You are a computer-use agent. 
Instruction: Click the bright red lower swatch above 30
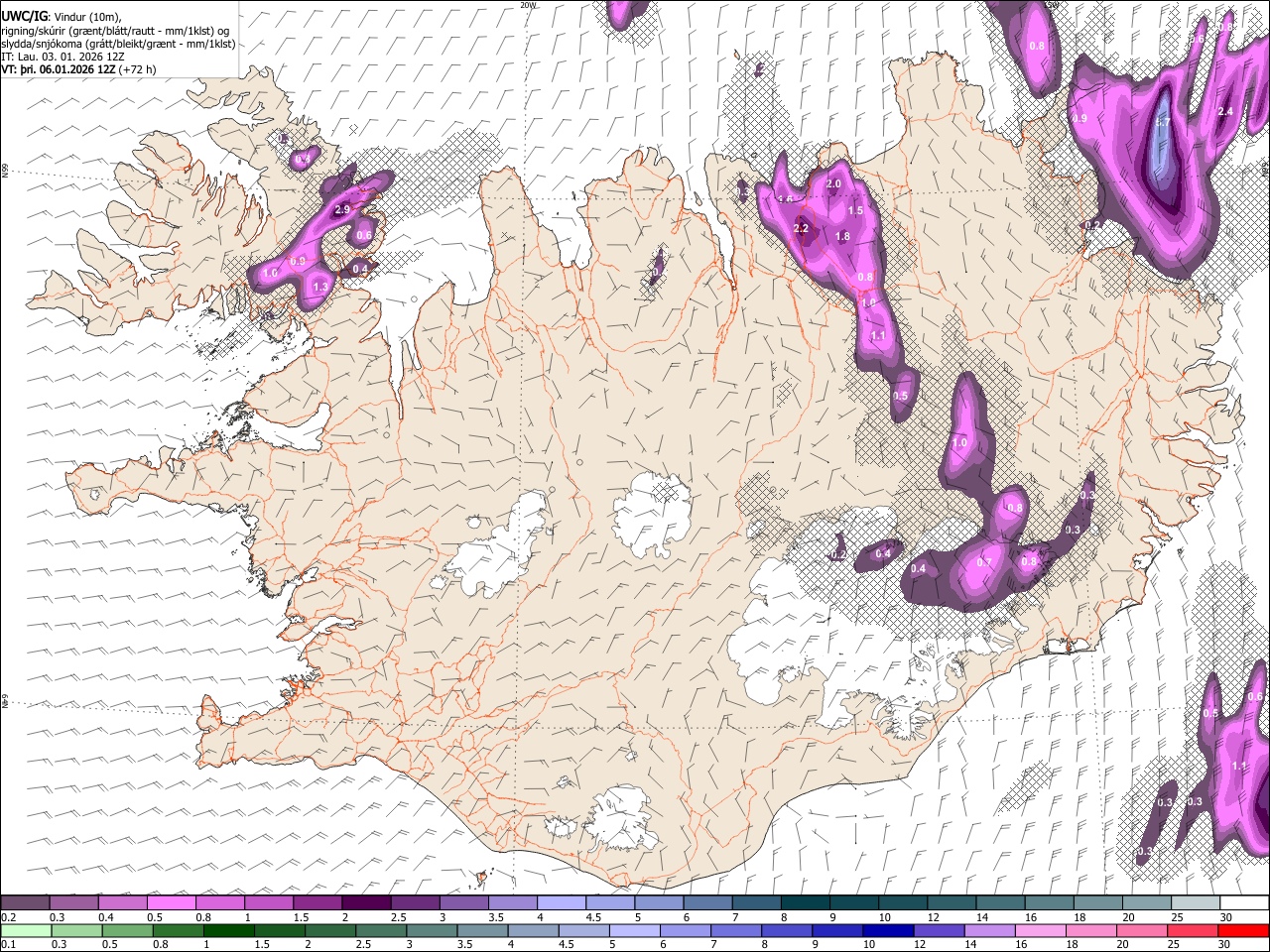click(1244, 930)
